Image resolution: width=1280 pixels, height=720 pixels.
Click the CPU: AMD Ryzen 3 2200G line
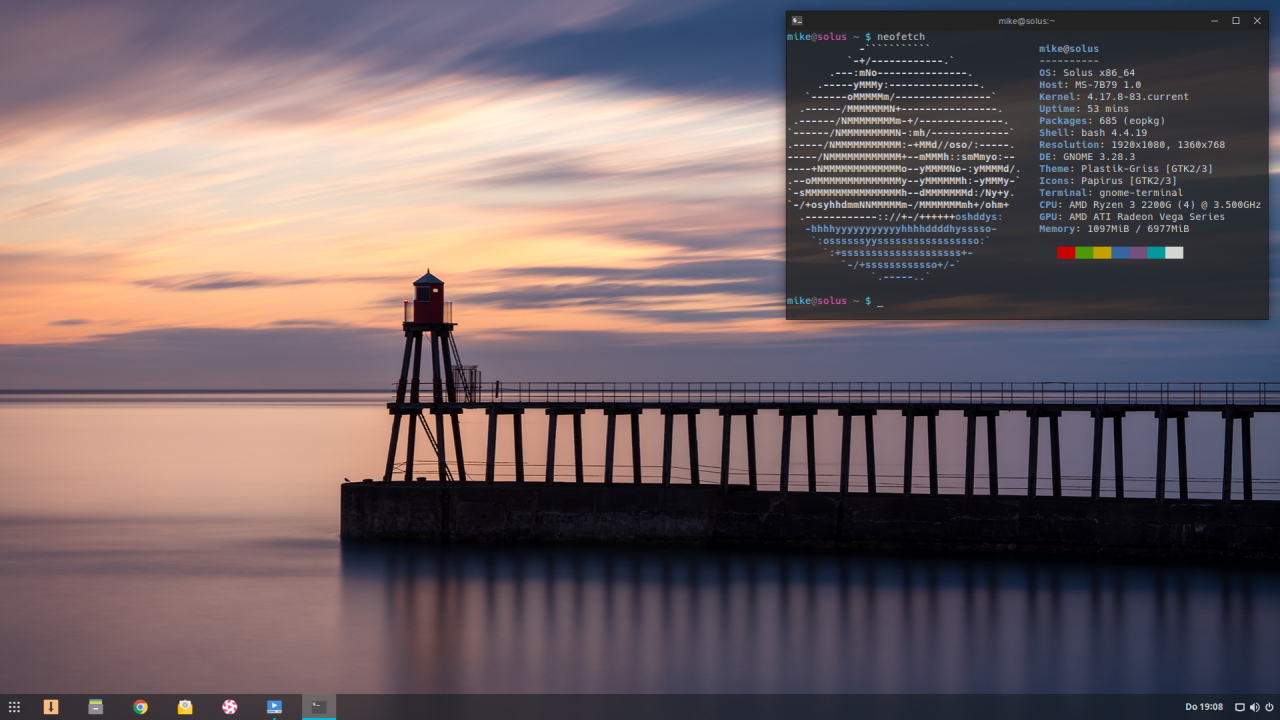coord(1150,205)
